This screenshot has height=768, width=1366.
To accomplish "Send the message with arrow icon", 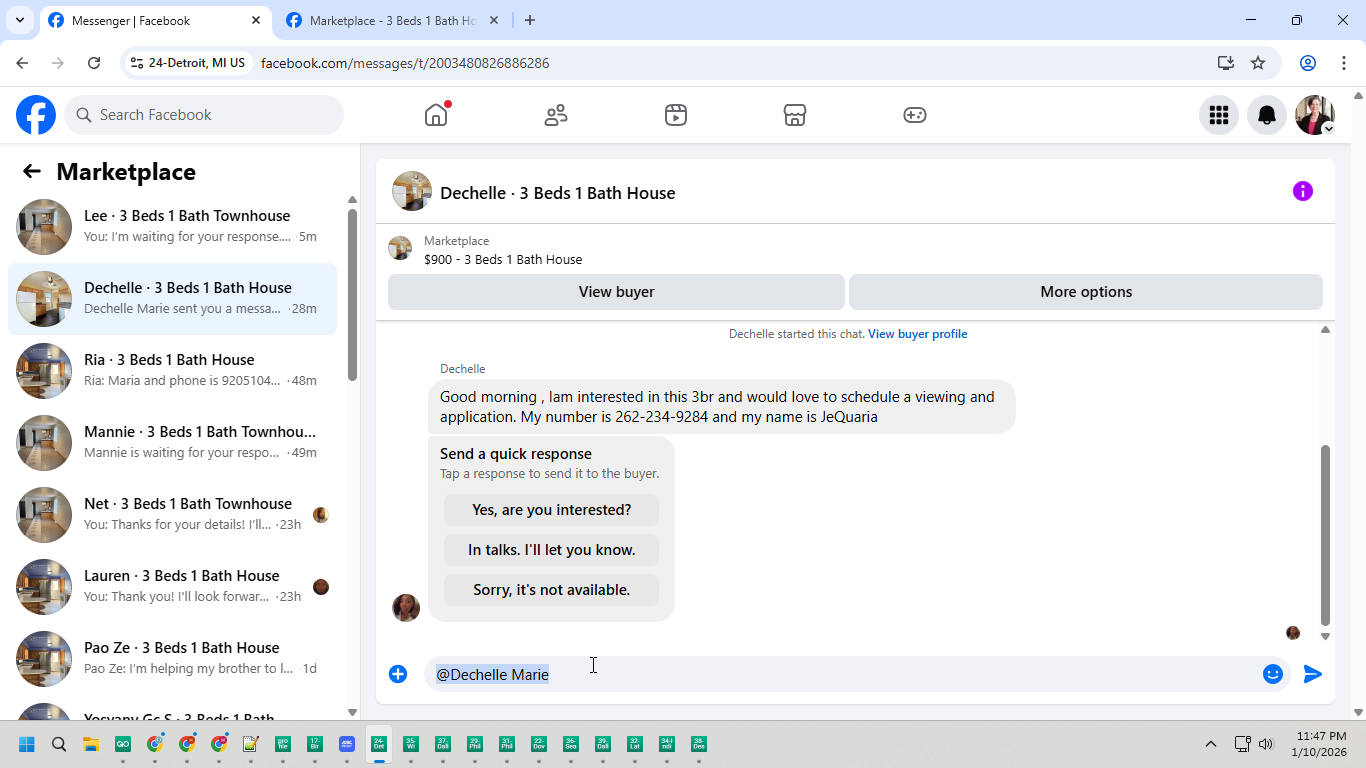I will [1313, 674].
